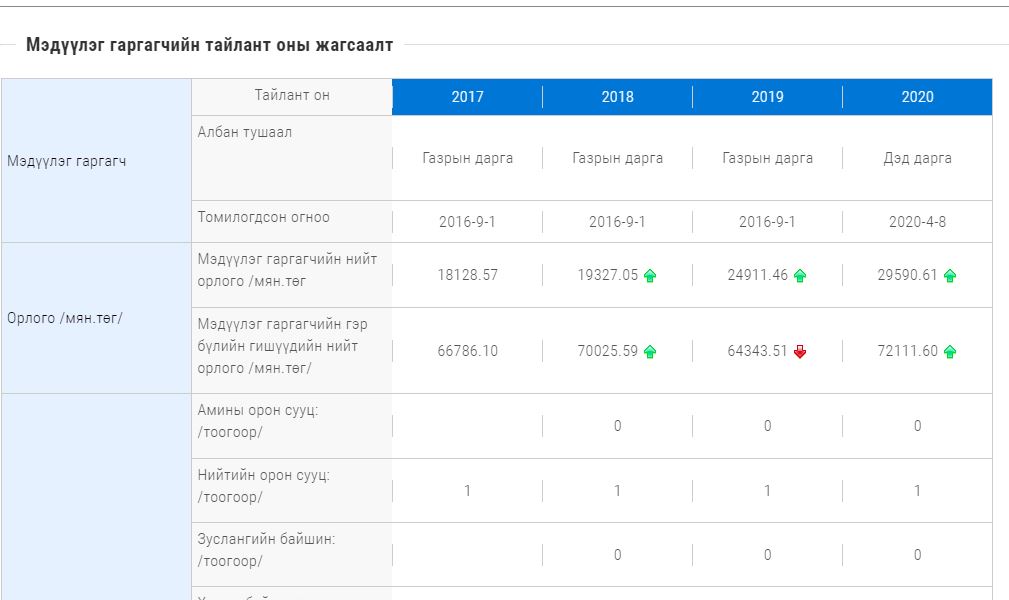Click green up arrow beside 19327.05

[650, 276]
